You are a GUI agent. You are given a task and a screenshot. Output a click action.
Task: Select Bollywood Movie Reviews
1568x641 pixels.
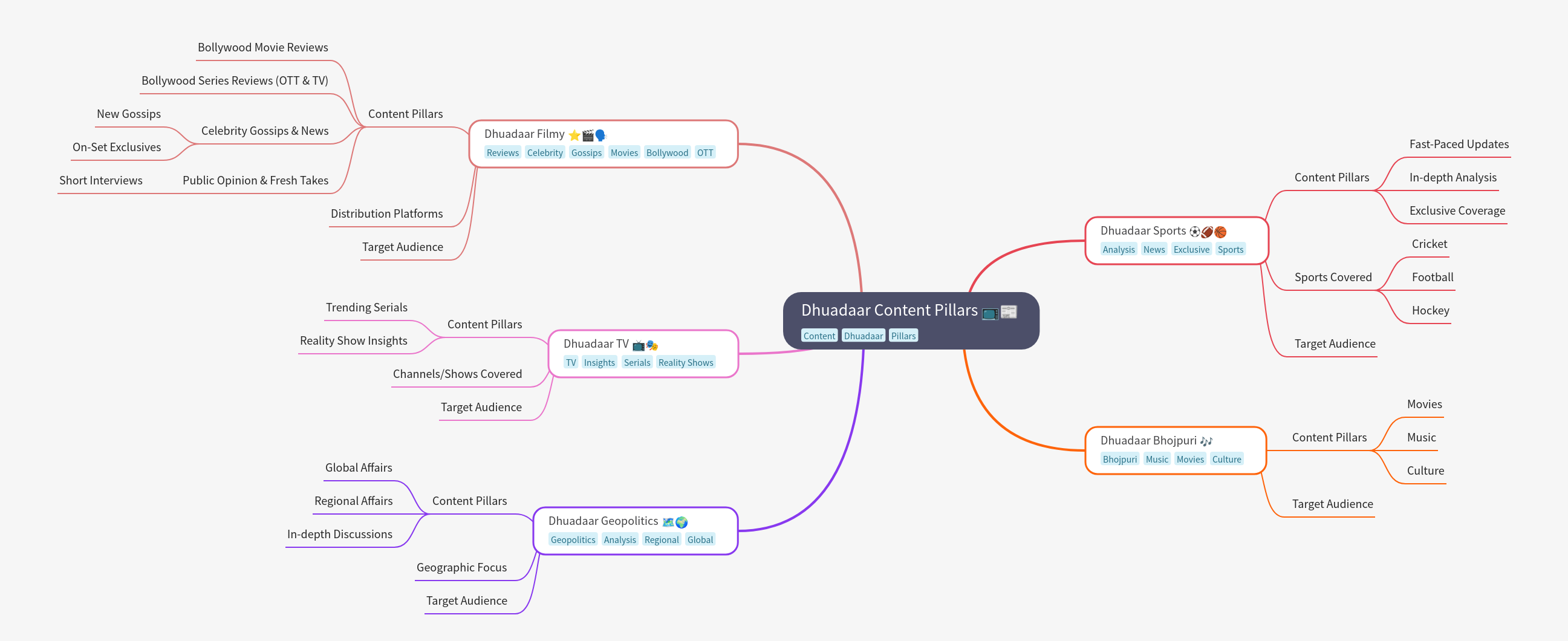click(263, 48)
